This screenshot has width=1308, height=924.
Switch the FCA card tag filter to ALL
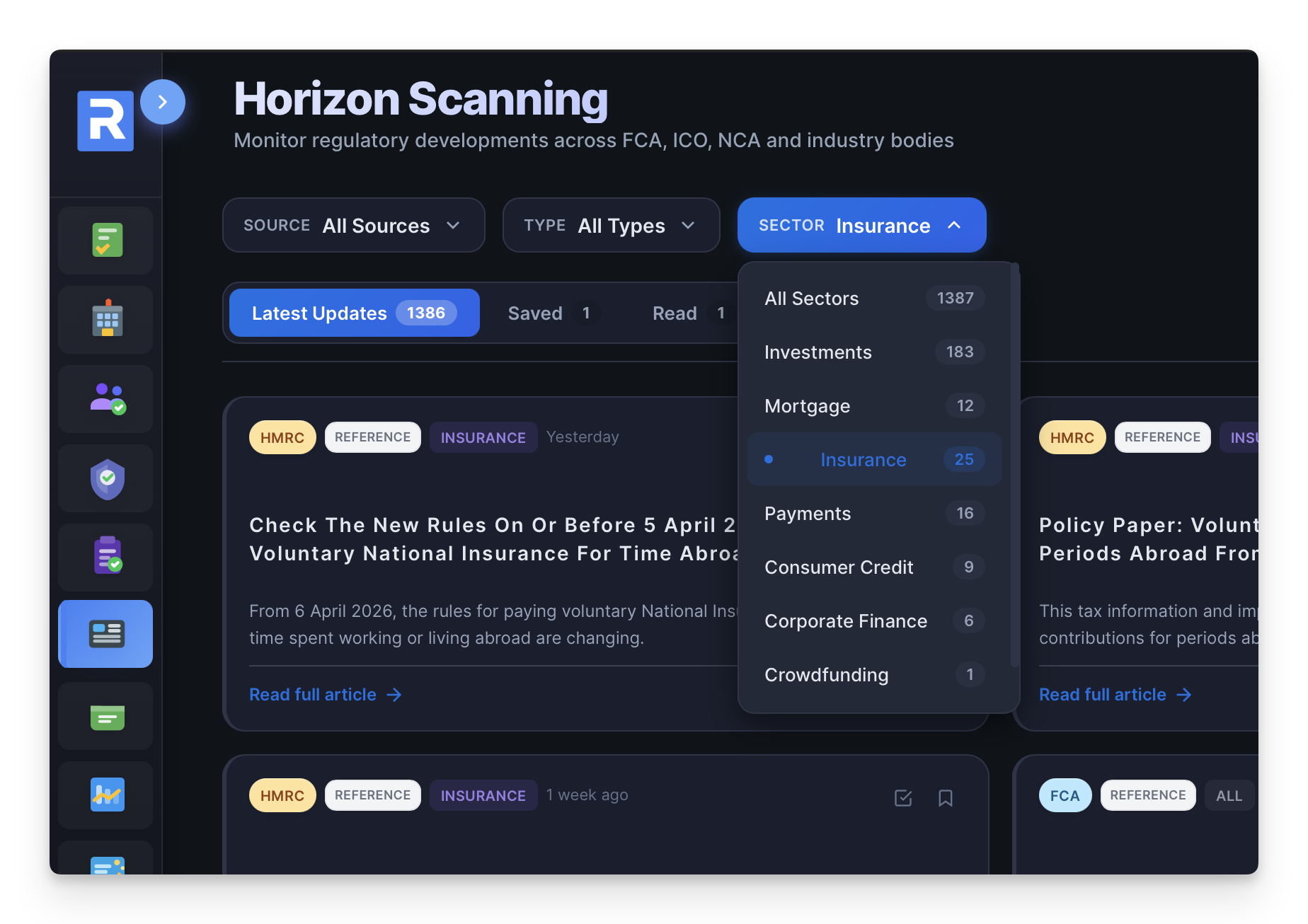pos(1229,795)
